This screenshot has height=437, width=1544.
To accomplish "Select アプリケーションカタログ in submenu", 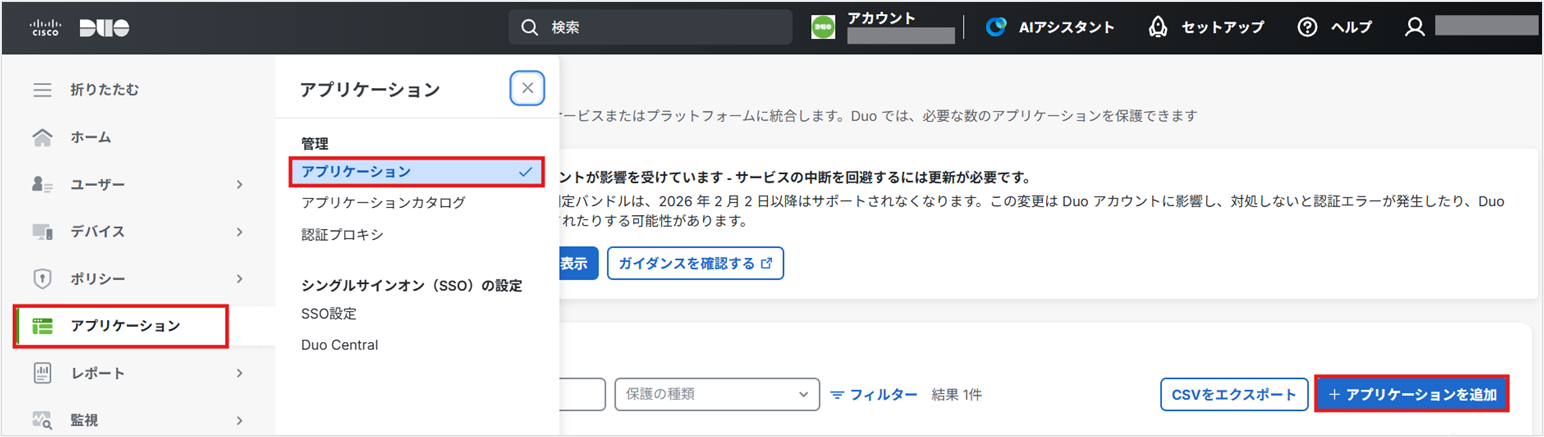I will 383,203.
